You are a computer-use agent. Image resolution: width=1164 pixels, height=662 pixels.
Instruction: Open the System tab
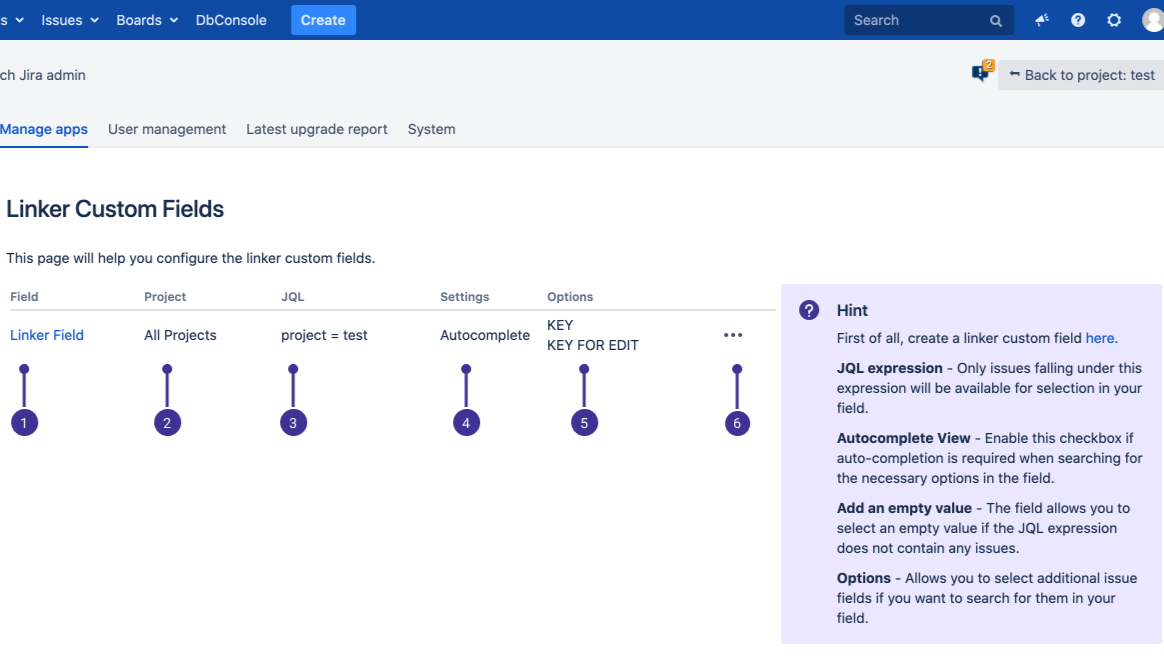431,129
